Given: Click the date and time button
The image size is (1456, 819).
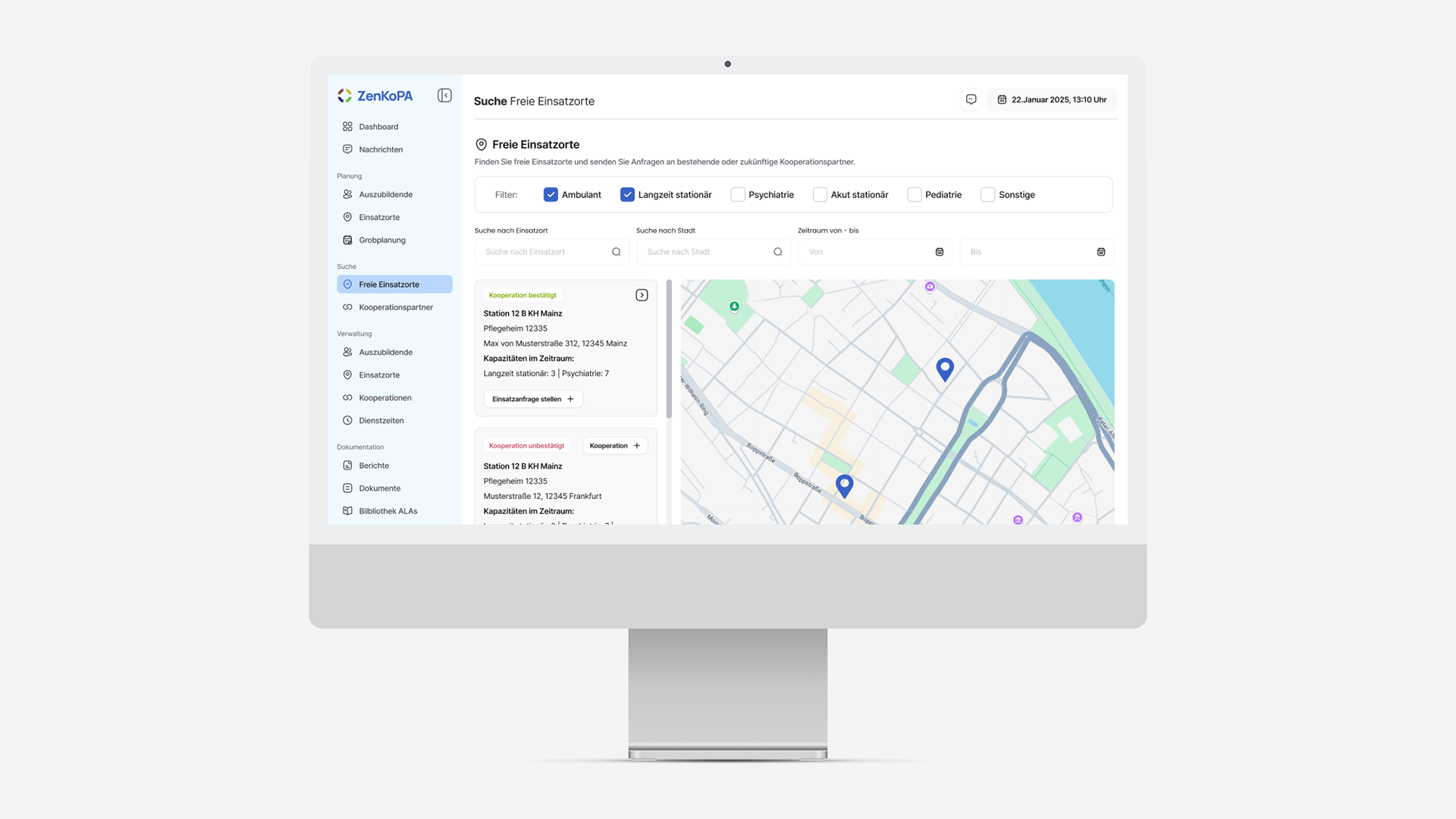Looking at the screenshot, I should pyautogui.click(x=1052, y=99).
